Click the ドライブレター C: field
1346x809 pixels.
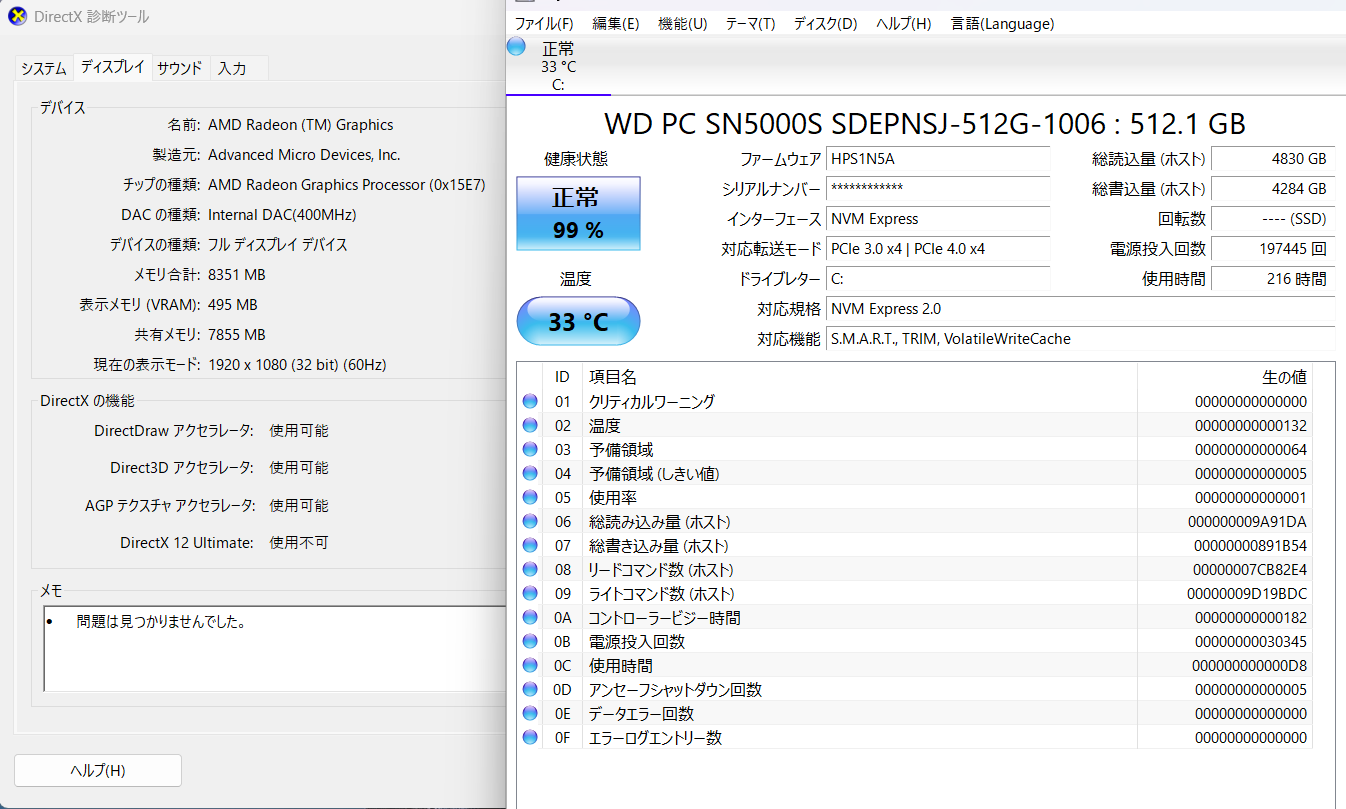tap(937, 279)
